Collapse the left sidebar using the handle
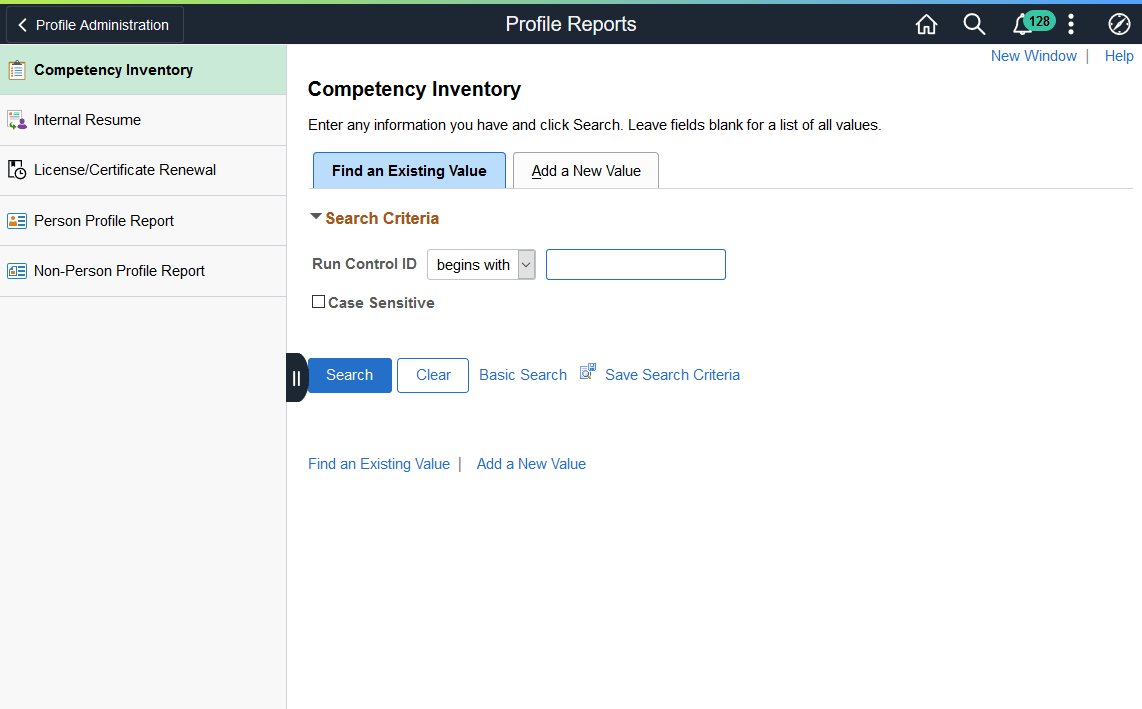This screenshot has height=709, width=1142. (297, 378)
